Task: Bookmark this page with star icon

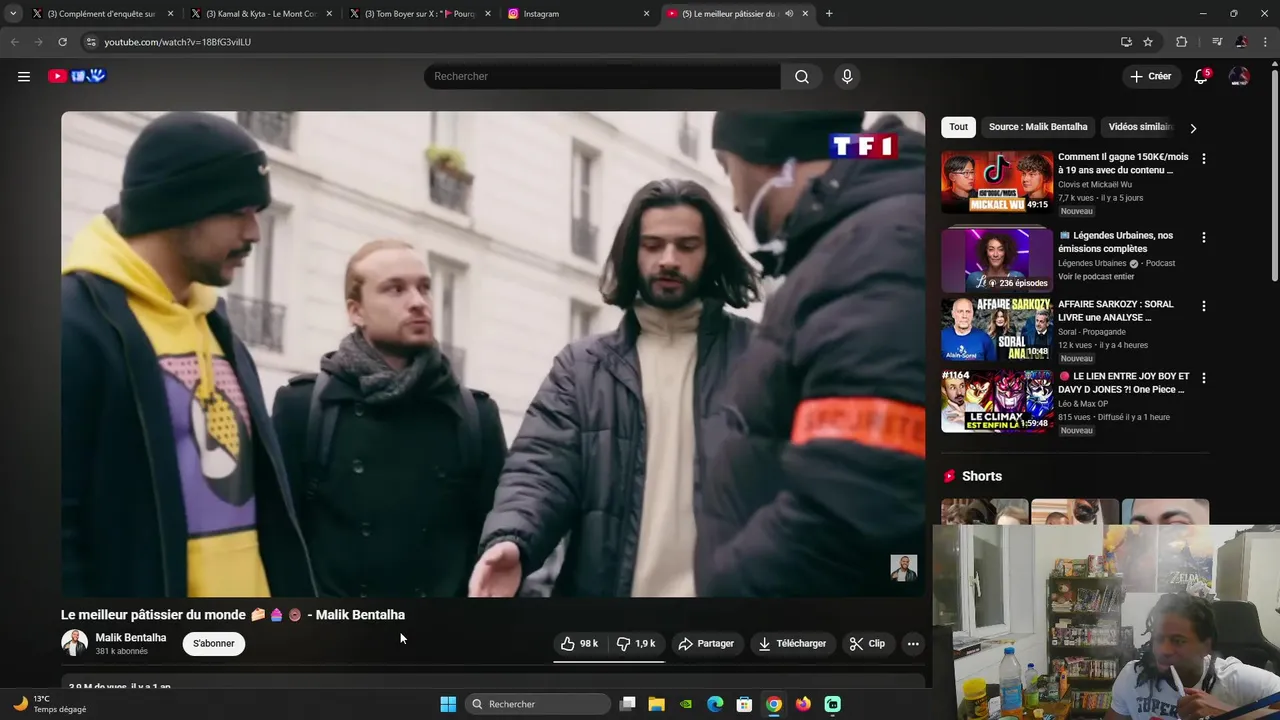Action: coord(1148,42)
